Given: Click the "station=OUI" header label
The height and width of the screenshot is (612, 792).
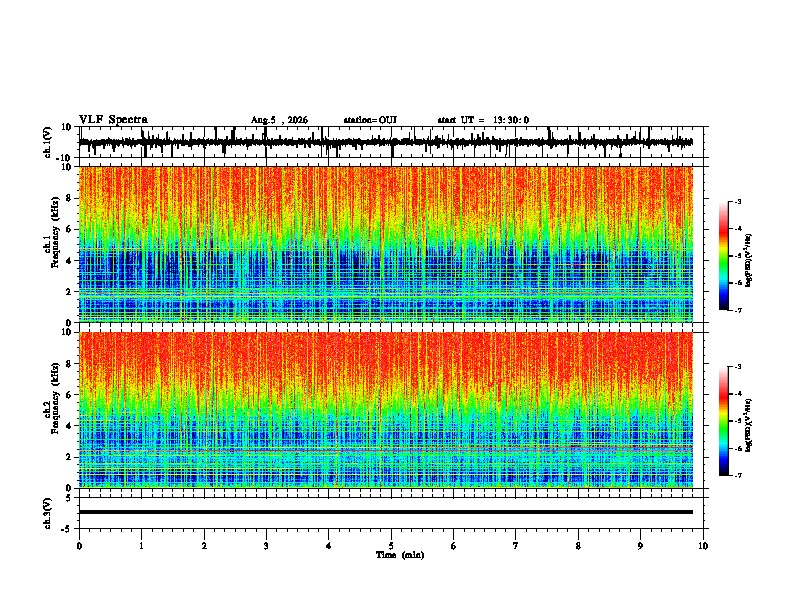Looking at the screenshot, I should pyautogui.click(x=370, y=120).
